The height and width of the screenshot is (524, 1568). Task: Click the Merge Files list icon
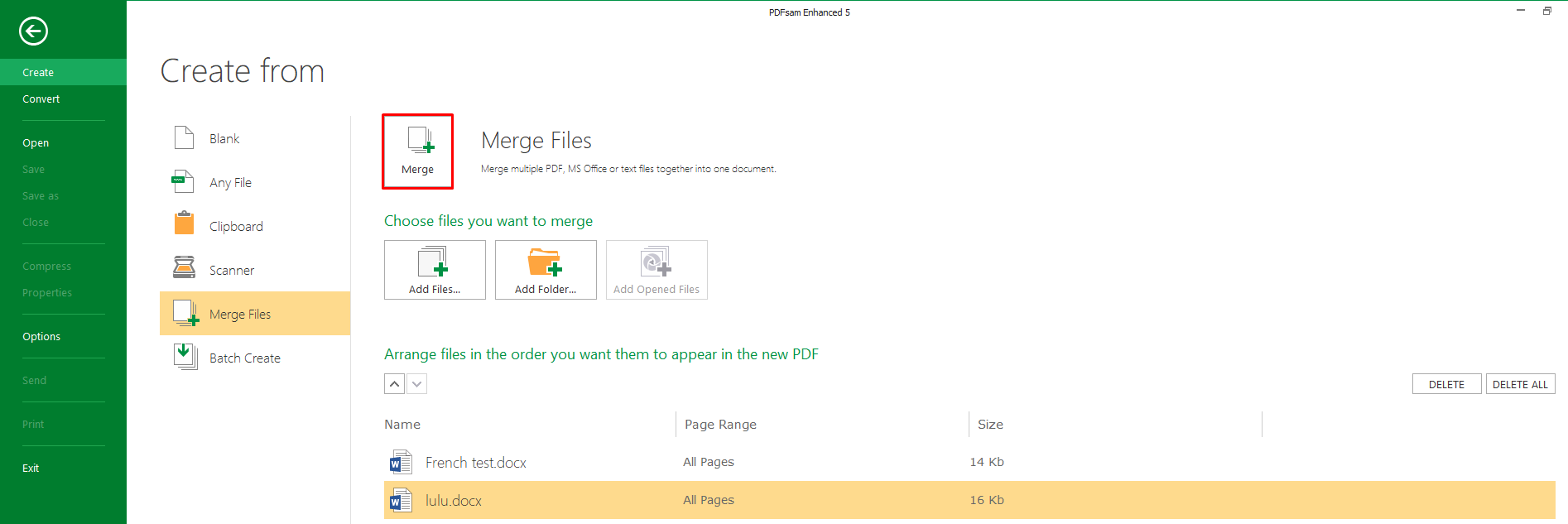(x=185, y=313)
